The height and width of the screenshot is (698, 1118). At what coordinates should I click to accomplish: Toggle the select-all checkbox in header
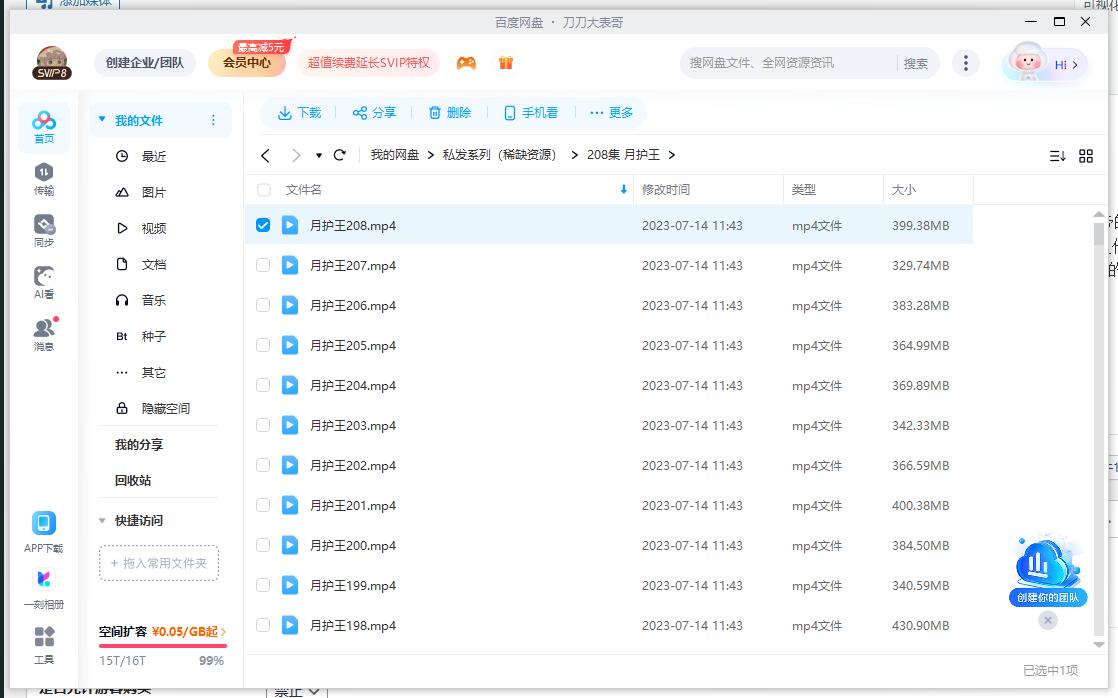(264, 190)
